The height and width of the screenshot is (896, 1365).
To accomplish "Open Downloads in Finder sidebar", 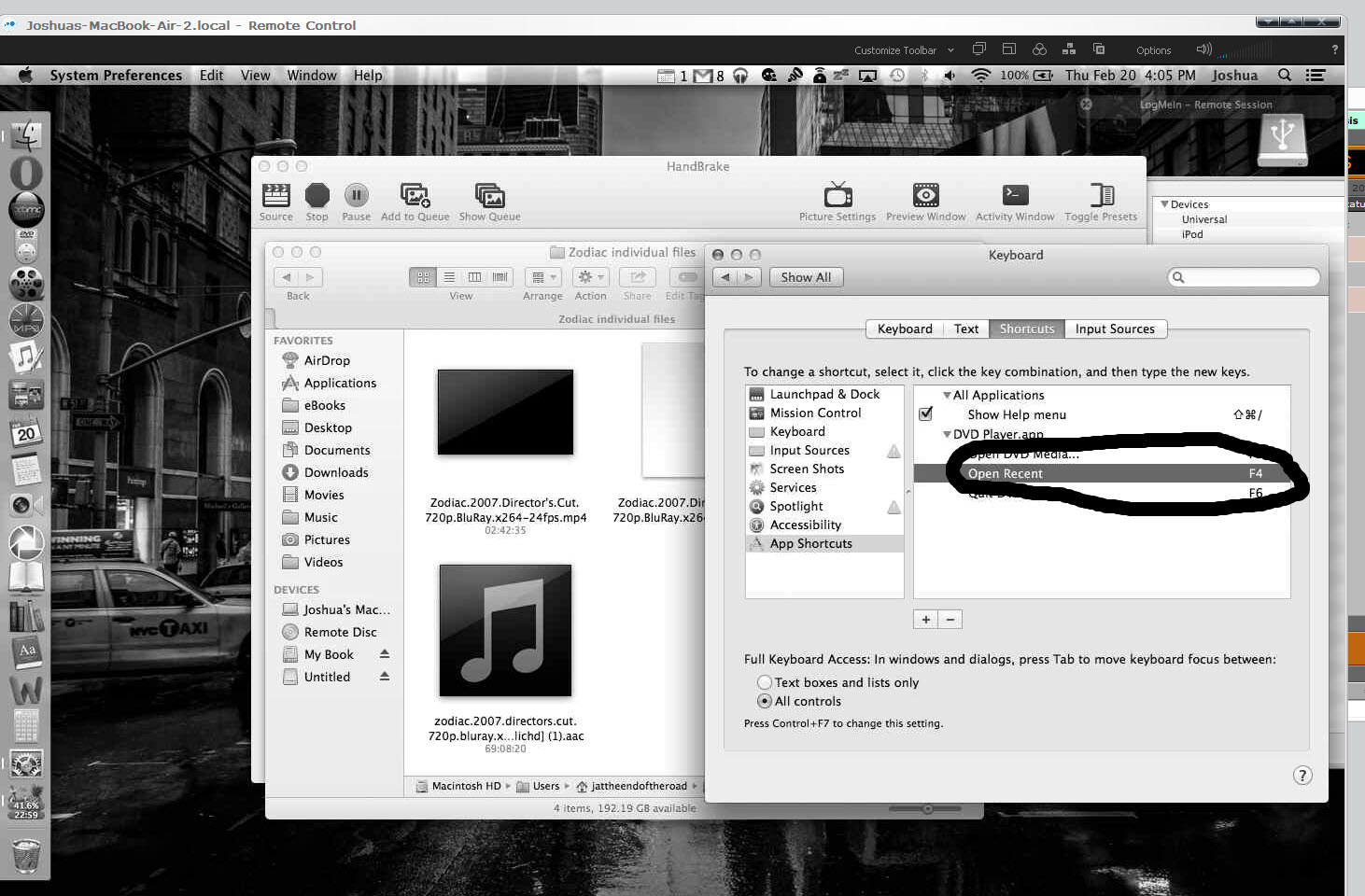I will 336,472.
